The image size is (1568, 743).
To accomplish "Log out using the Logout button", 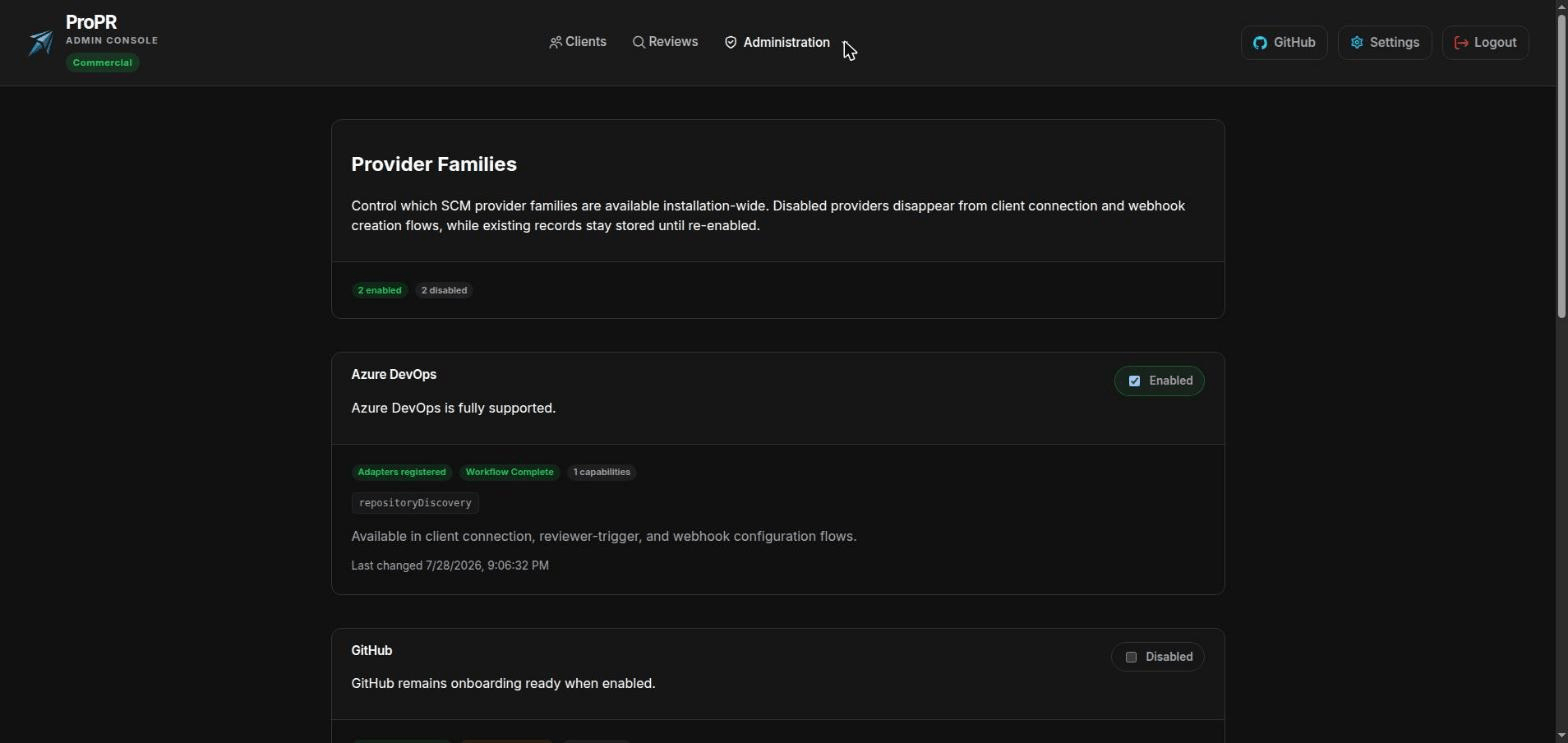I will pyautogui.click(x=1485, y=43).
